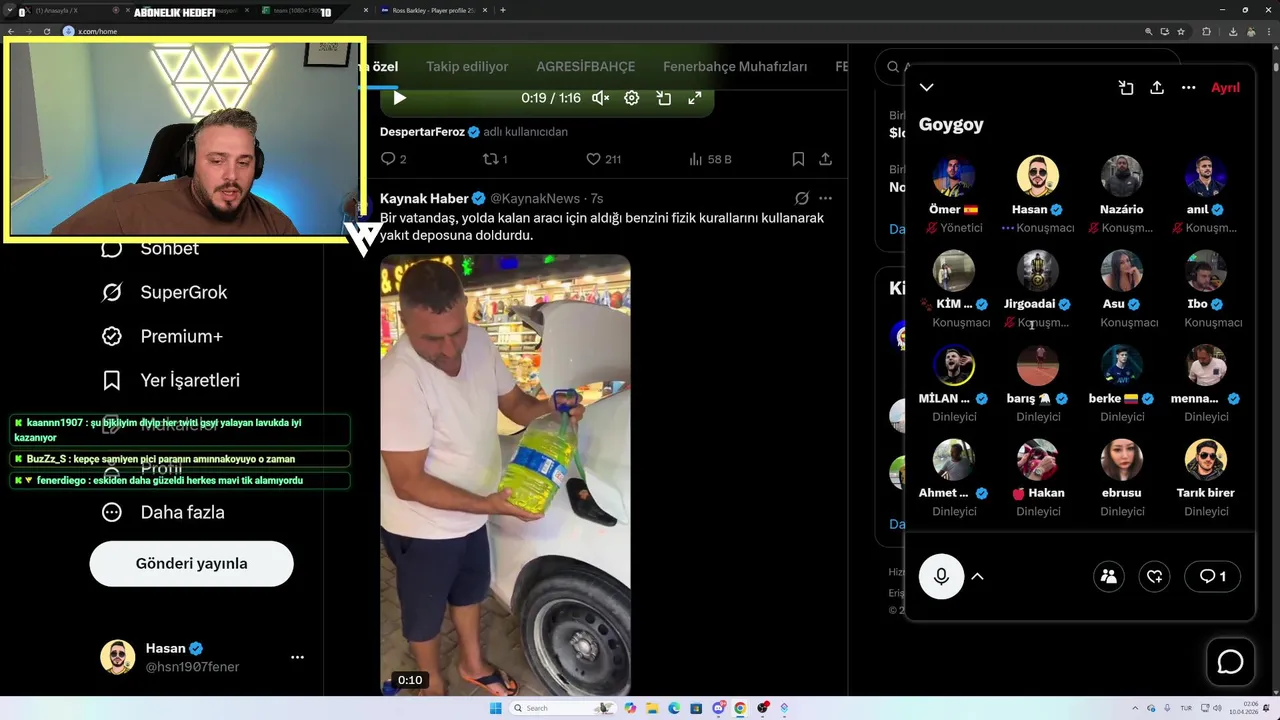Image resolution: width=1280 pixels, height=720 pixels.
Task: Select Jirgoadai speaker avatar
Action: point(1038,270)
